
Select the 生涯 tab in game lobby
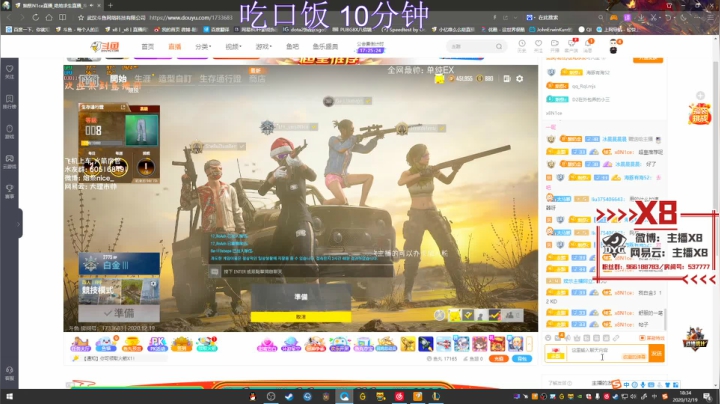coord(143,79)
